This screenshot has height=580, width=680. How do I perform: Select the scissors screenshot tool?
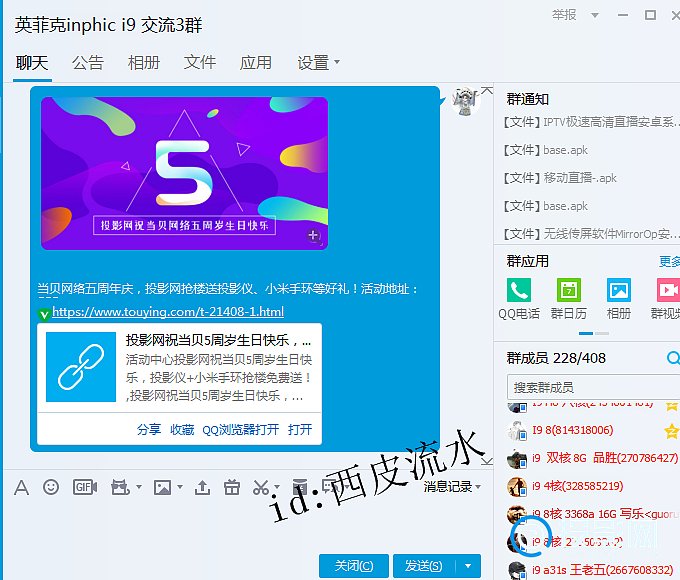(261, 487)
